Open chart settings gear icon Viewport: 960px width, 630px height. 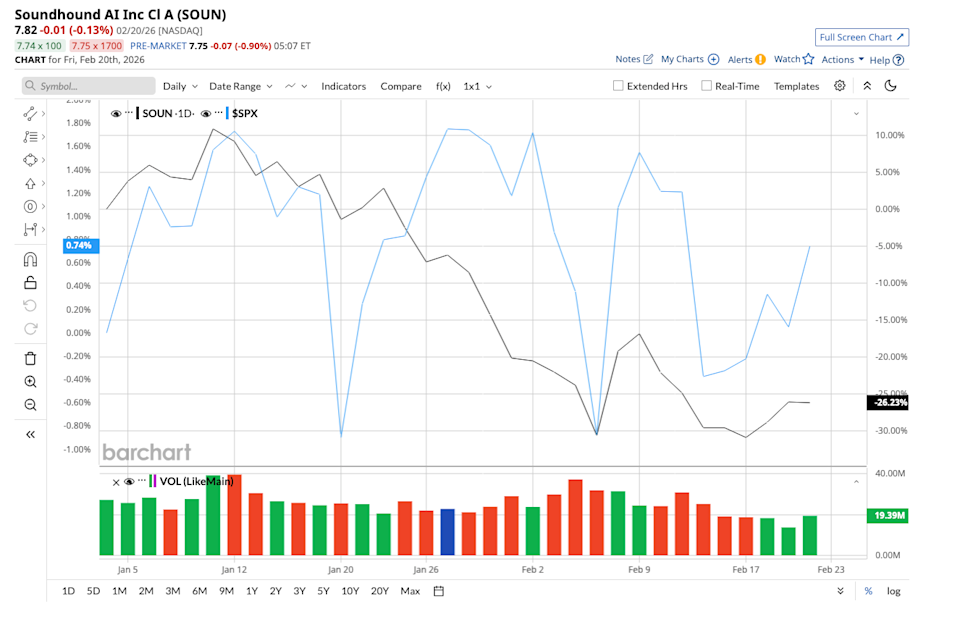click(840, 86)
